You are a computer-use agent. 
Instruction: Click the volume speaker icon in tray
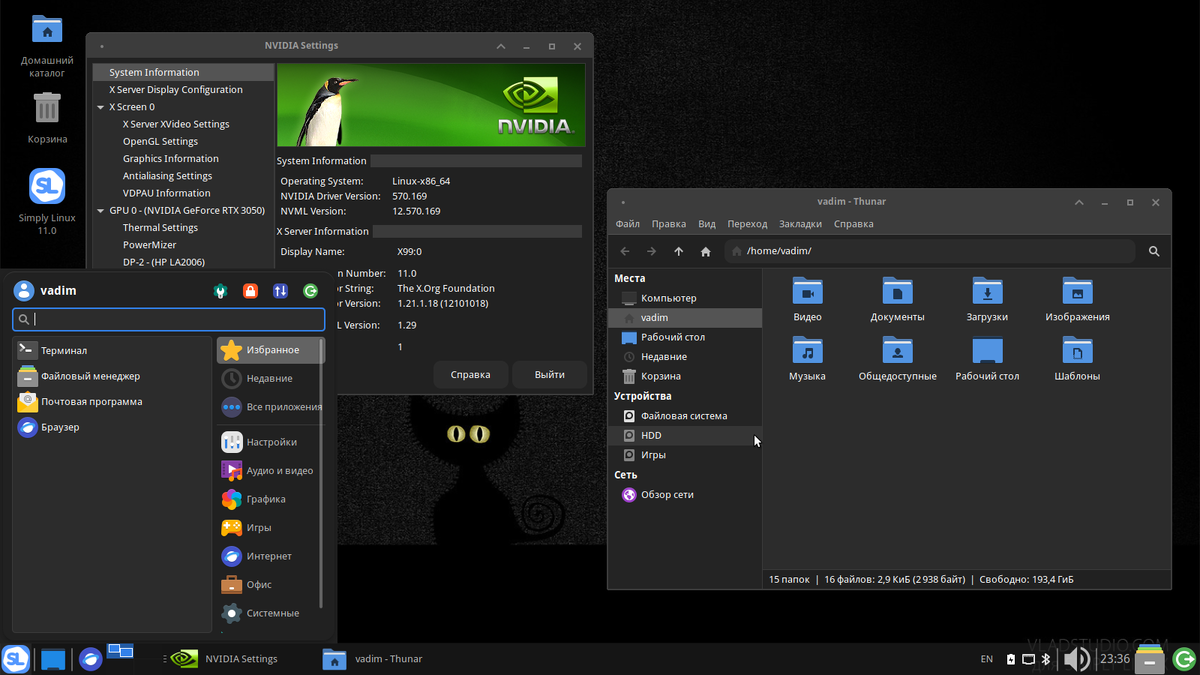click(1077, 659)
